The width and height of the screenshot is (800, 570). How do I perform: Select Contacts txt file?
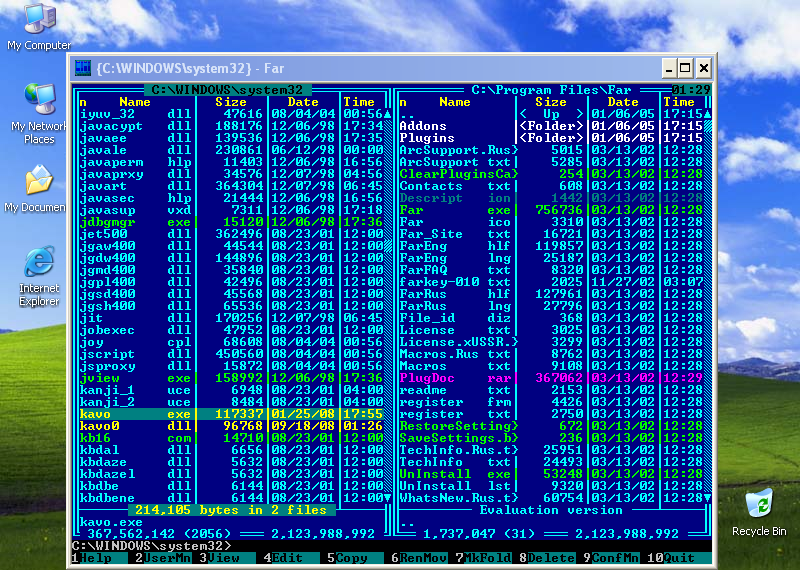551,186
